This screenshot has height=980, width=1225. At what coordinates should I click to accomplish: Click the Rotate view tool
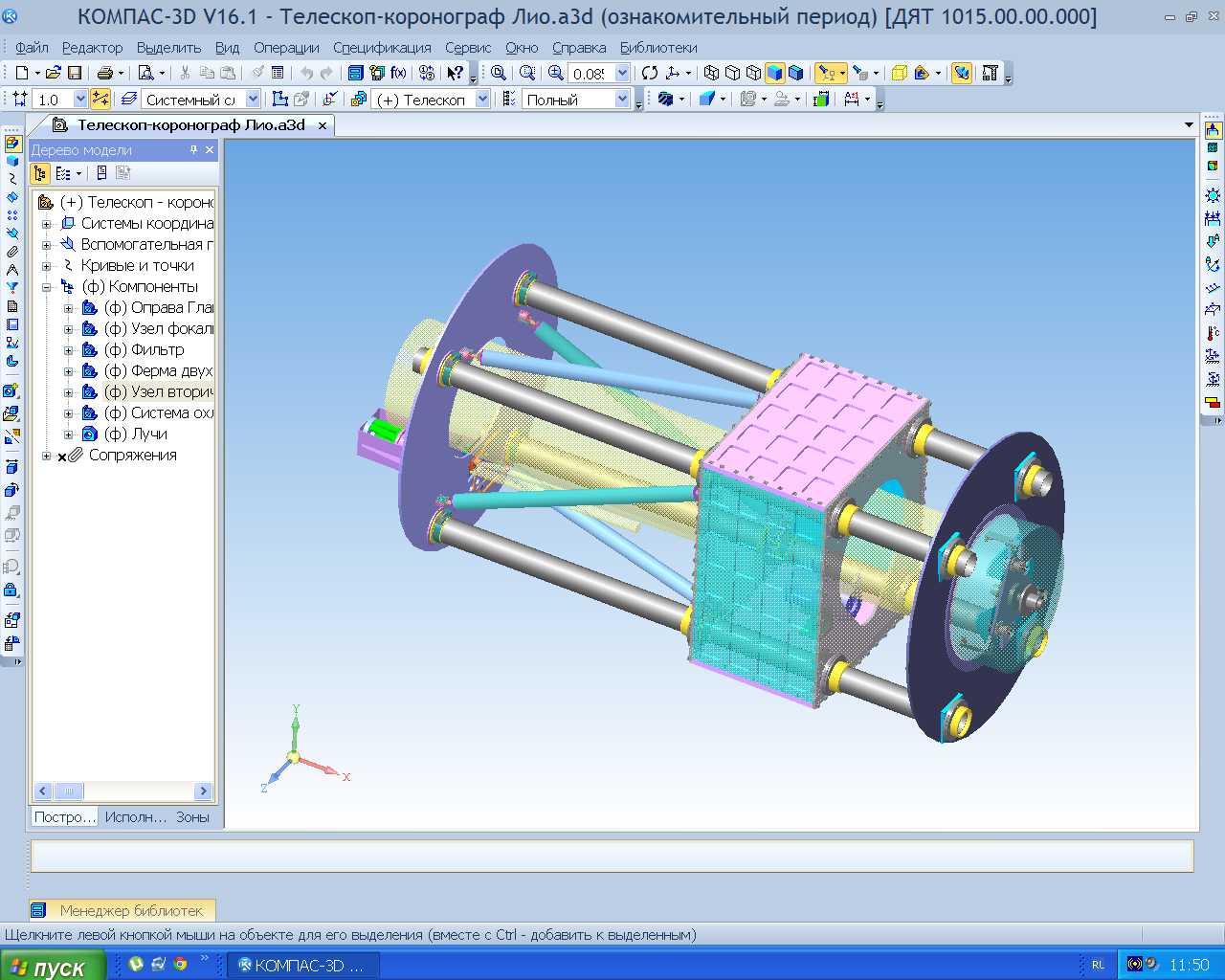point(650,73)
